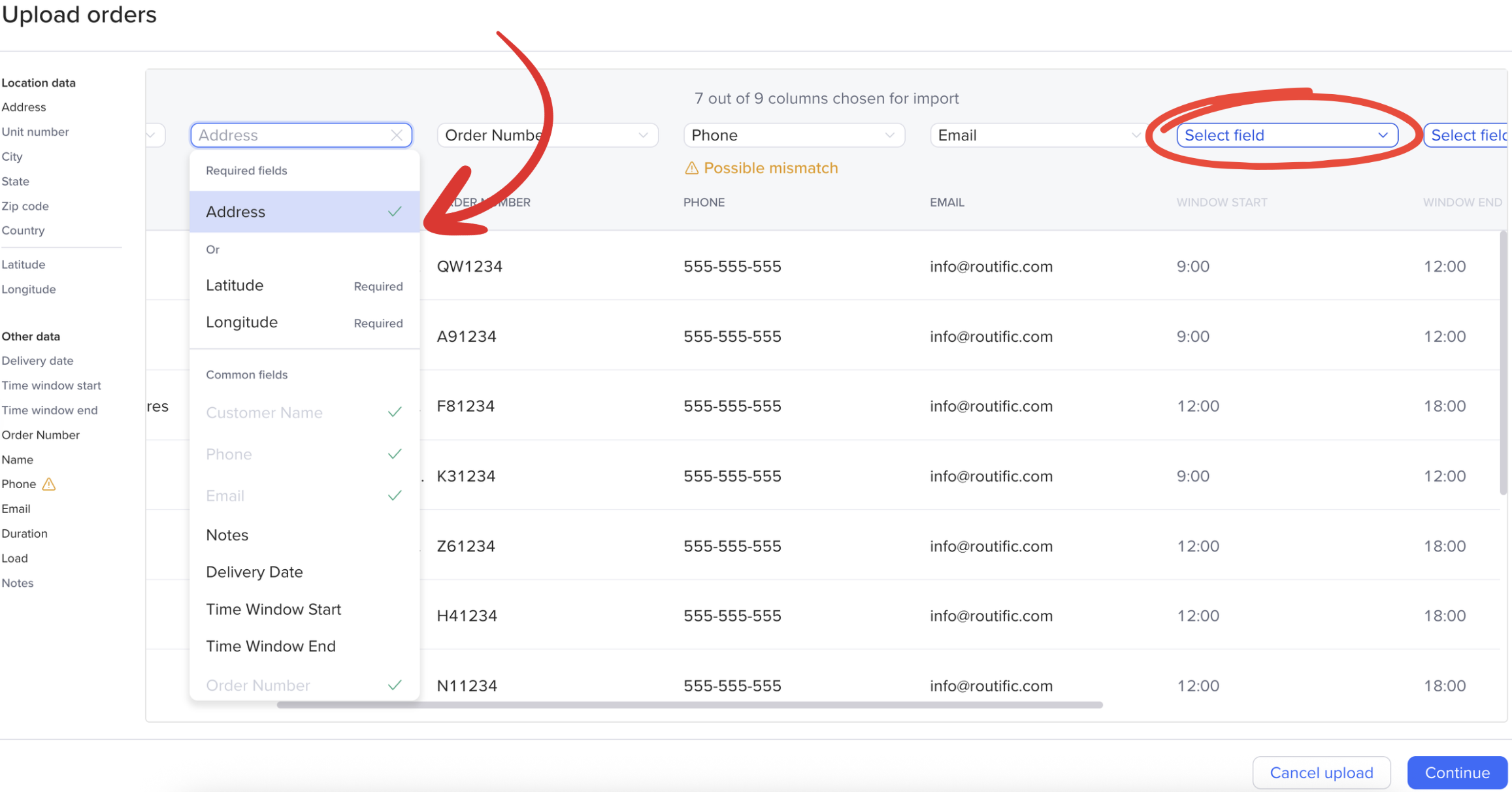Click Cancel upload button
1512x792 pixels.
tap(1321, 772)
